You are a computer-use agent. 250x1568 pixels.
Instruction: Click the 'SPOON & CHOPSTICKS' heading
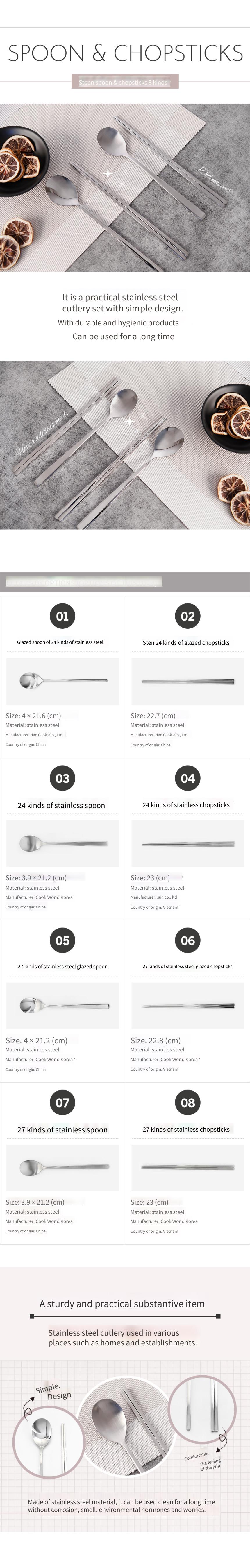point(125,53)
